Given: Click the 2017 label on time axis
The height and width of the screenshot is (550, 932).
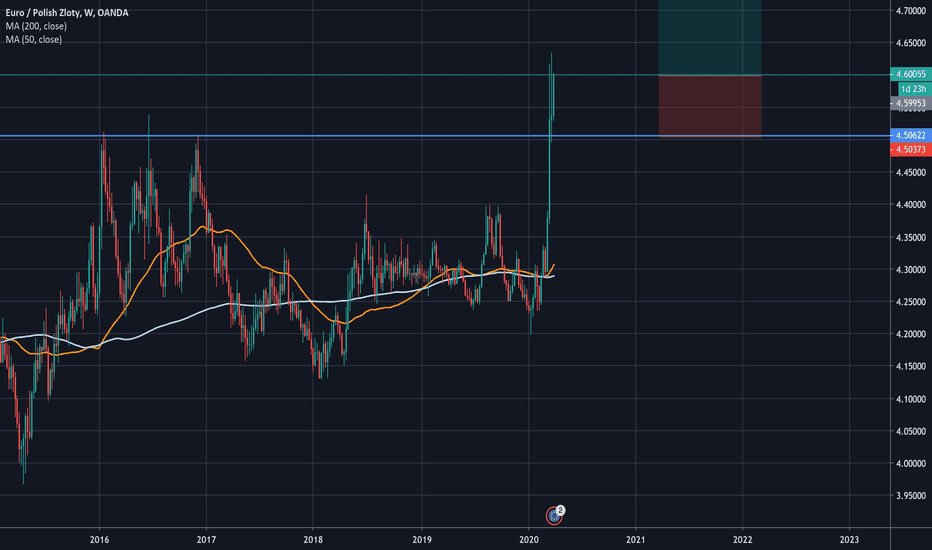Looking at the screenshot, I should [x=206, y=540].
